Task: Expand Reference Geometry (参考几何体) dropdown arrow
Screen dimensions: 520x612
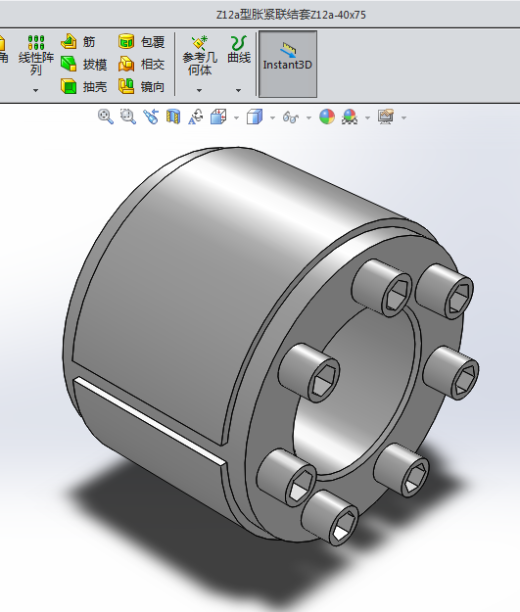Action: click(x=199, y=91)
